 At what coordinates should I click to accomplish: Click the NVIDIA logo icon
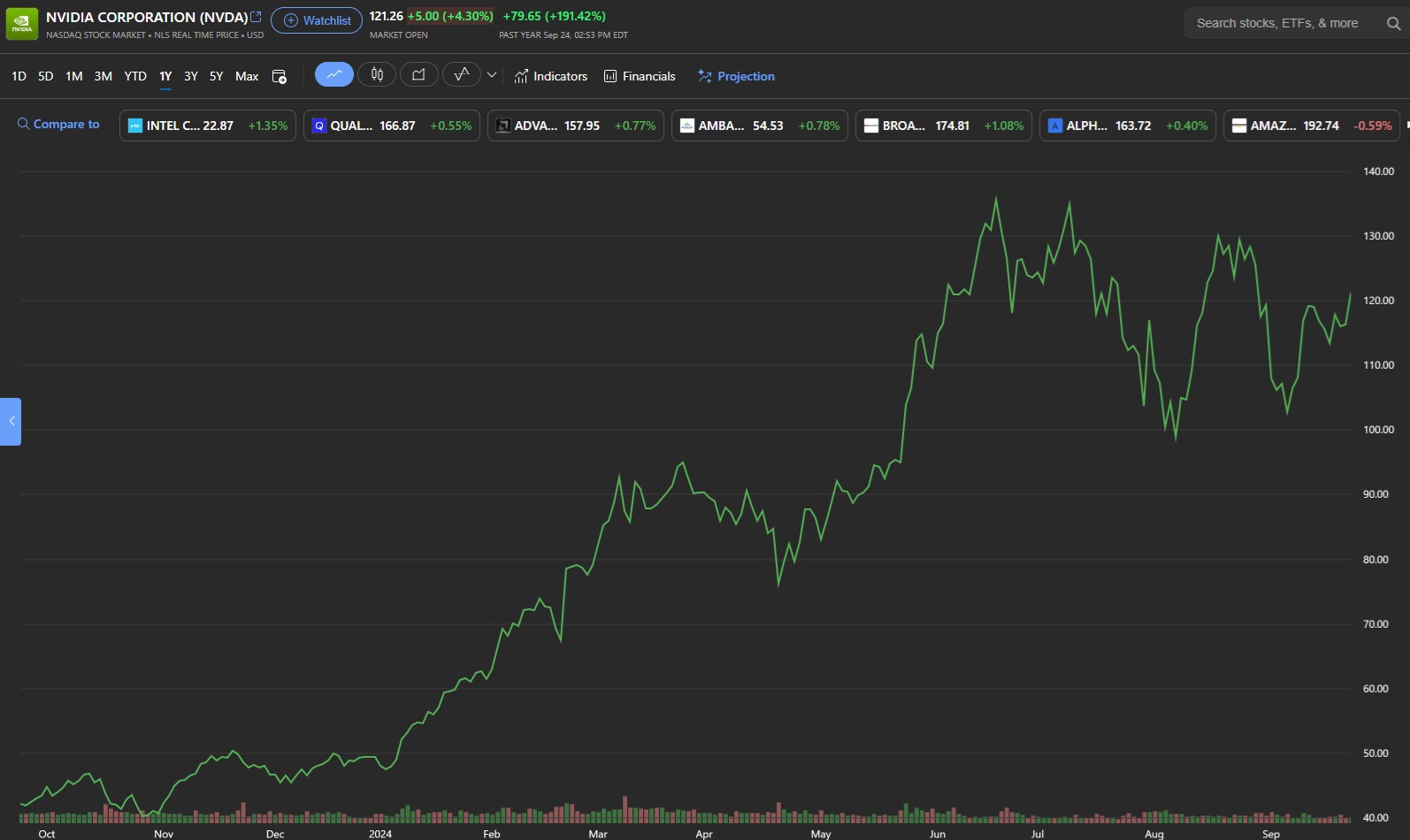[x=22, y=24]
